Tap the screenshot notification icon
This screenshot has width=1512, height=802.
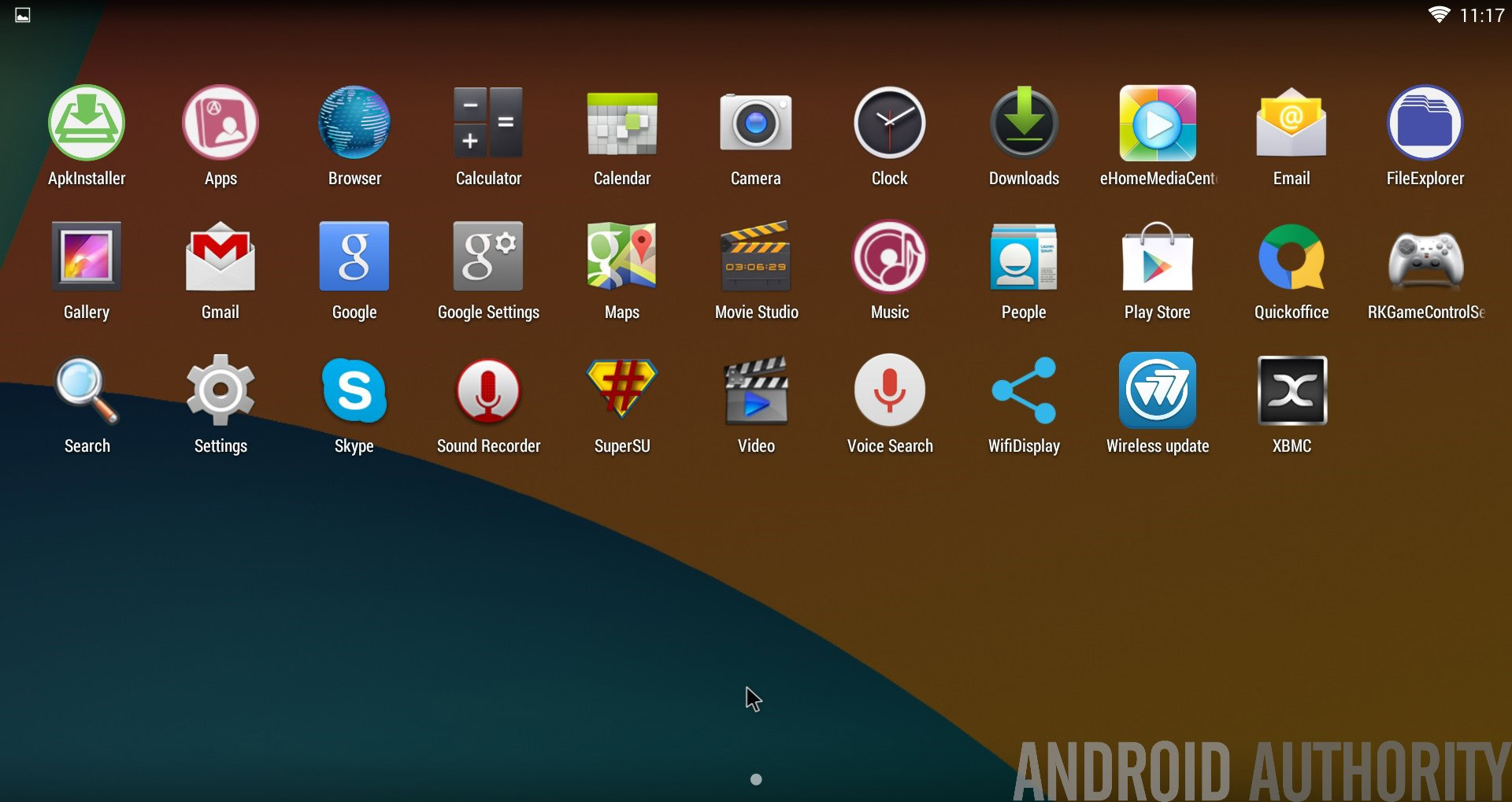pos(23,15)
